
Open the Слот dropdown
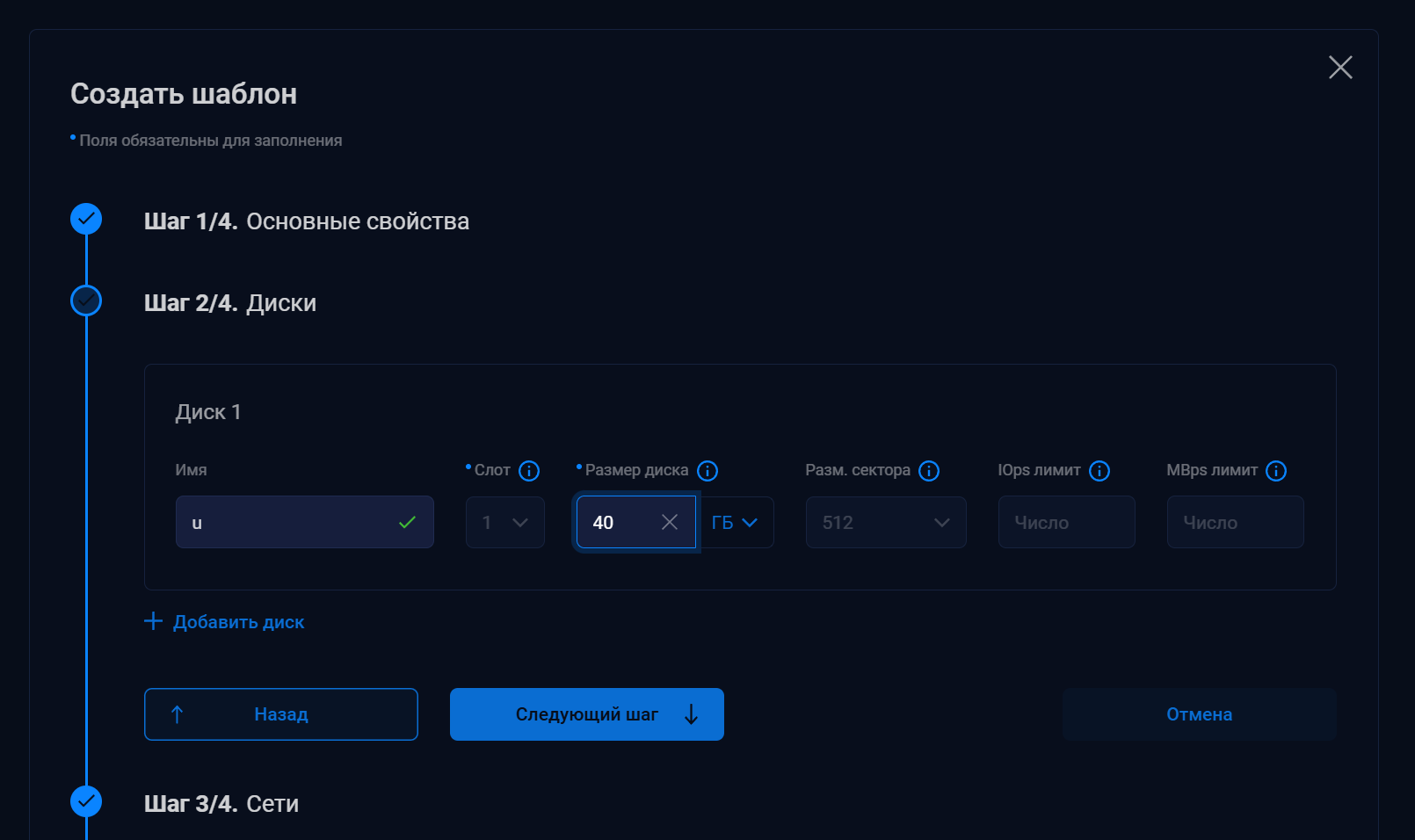505,522
